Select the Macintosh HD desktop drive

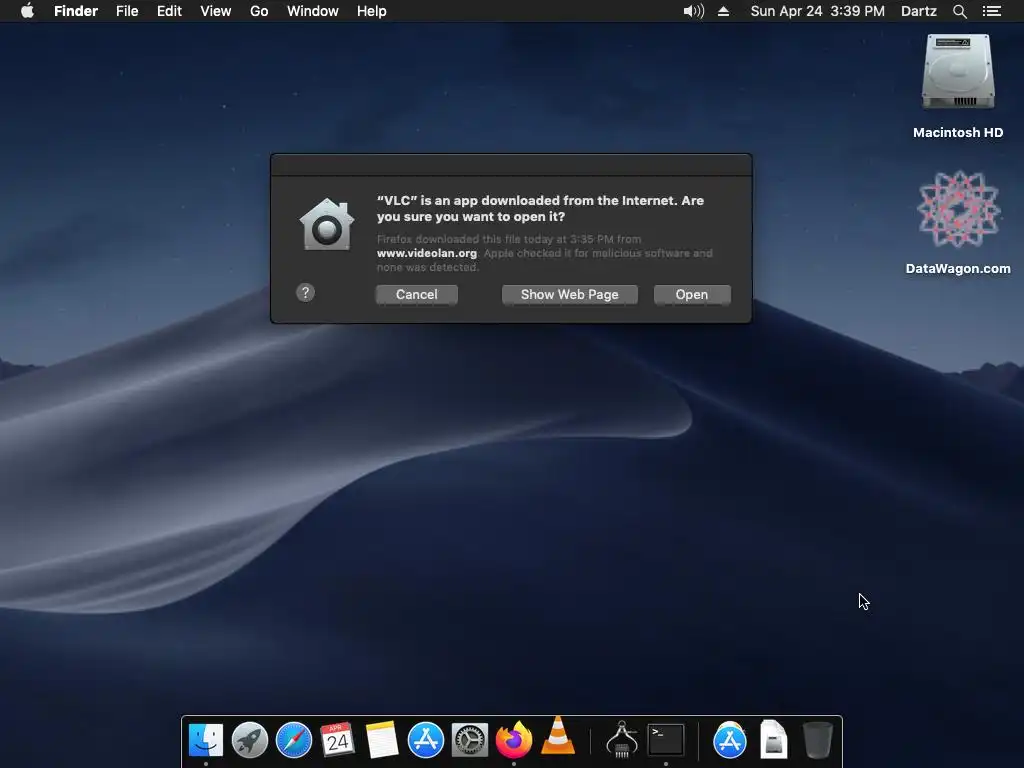click(958, 86)
